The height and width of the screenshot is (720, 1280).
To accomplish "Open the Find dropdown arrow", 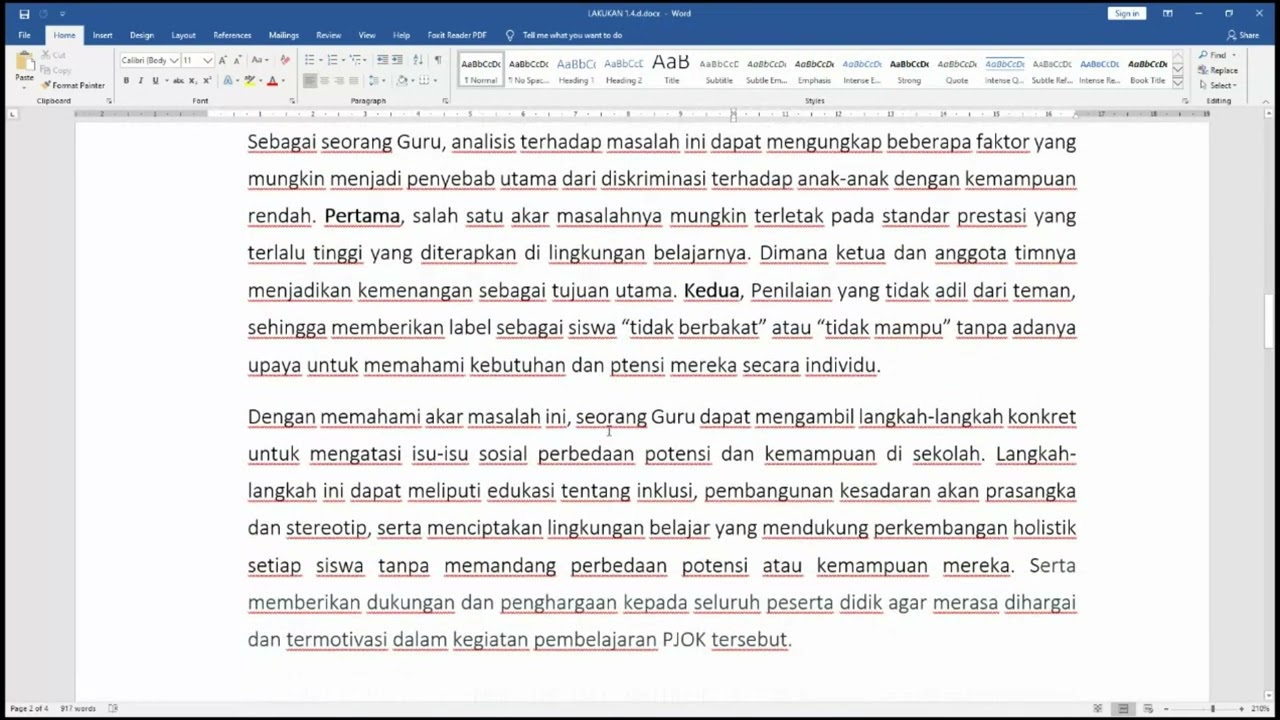I will click(1234, 55).
